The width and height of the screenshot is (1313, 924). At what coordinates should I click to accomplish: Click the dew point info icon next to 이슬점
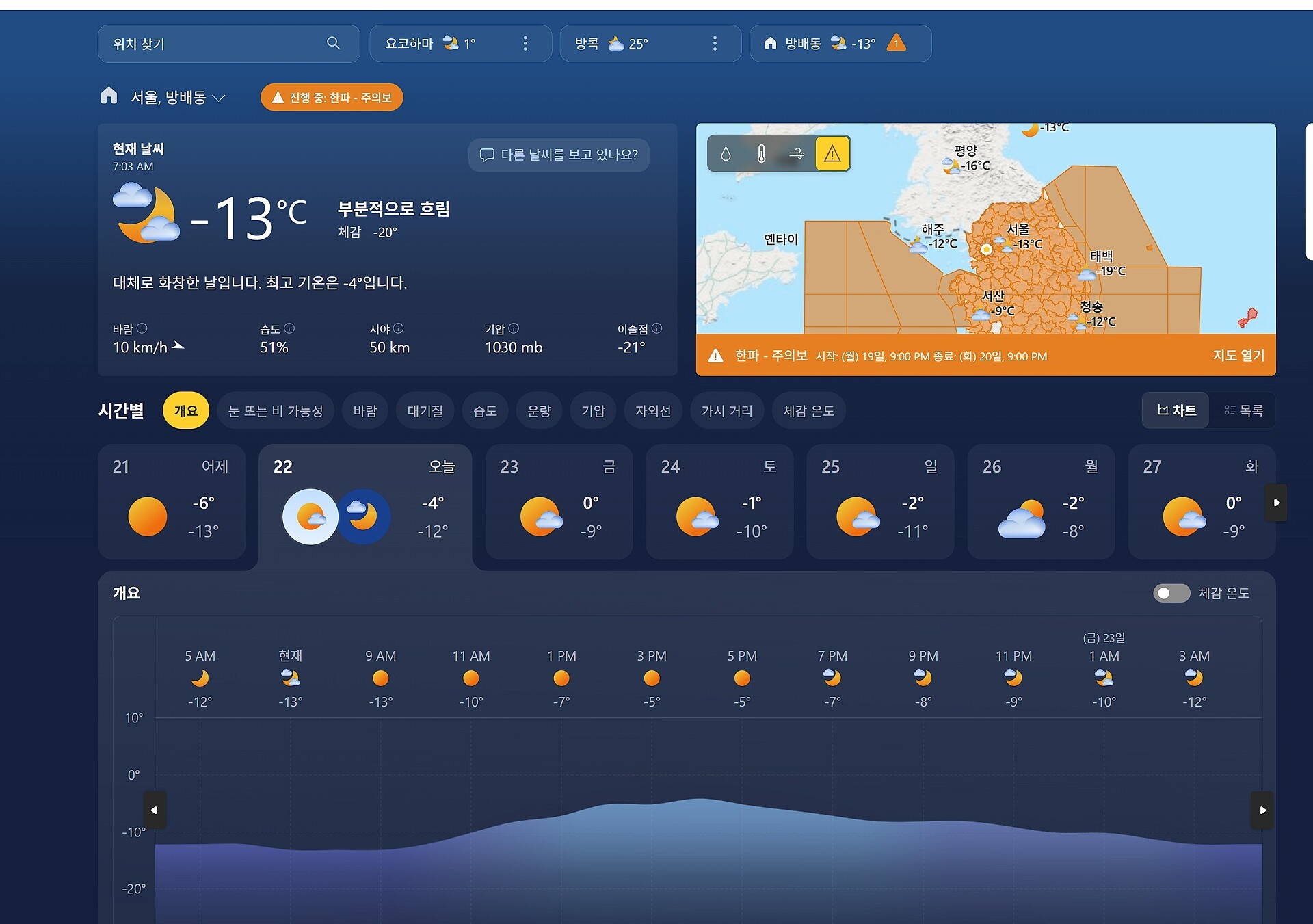pyautogui.click(x=657, y=328)
